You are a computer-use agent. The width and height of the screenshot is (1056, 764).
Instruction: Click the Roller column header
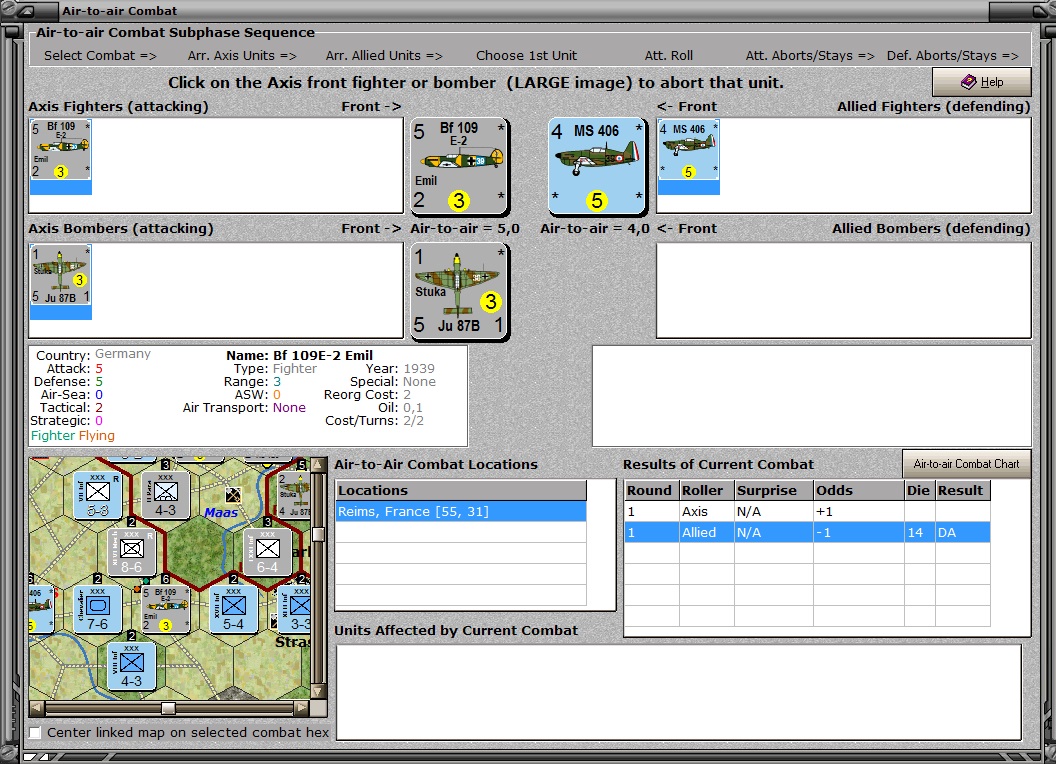point(706,490)
